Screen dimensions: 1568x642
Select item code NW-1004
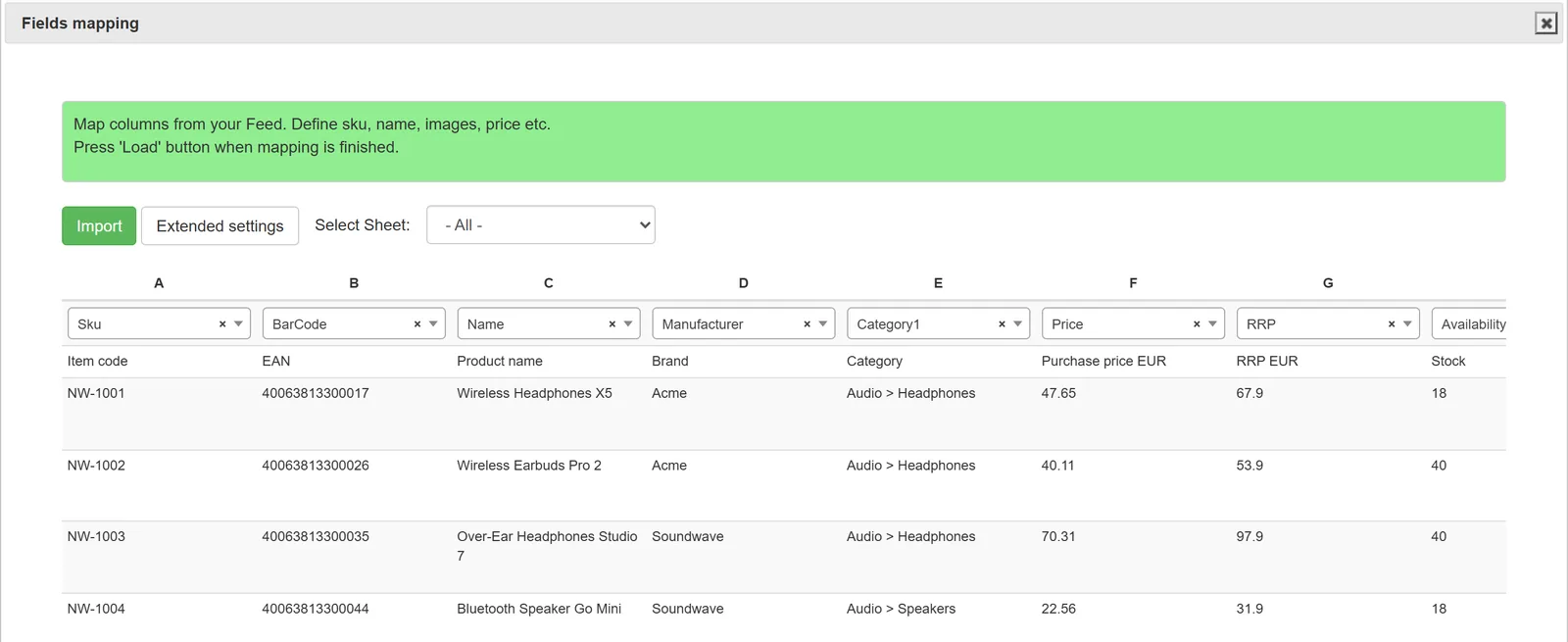(96, 609)
